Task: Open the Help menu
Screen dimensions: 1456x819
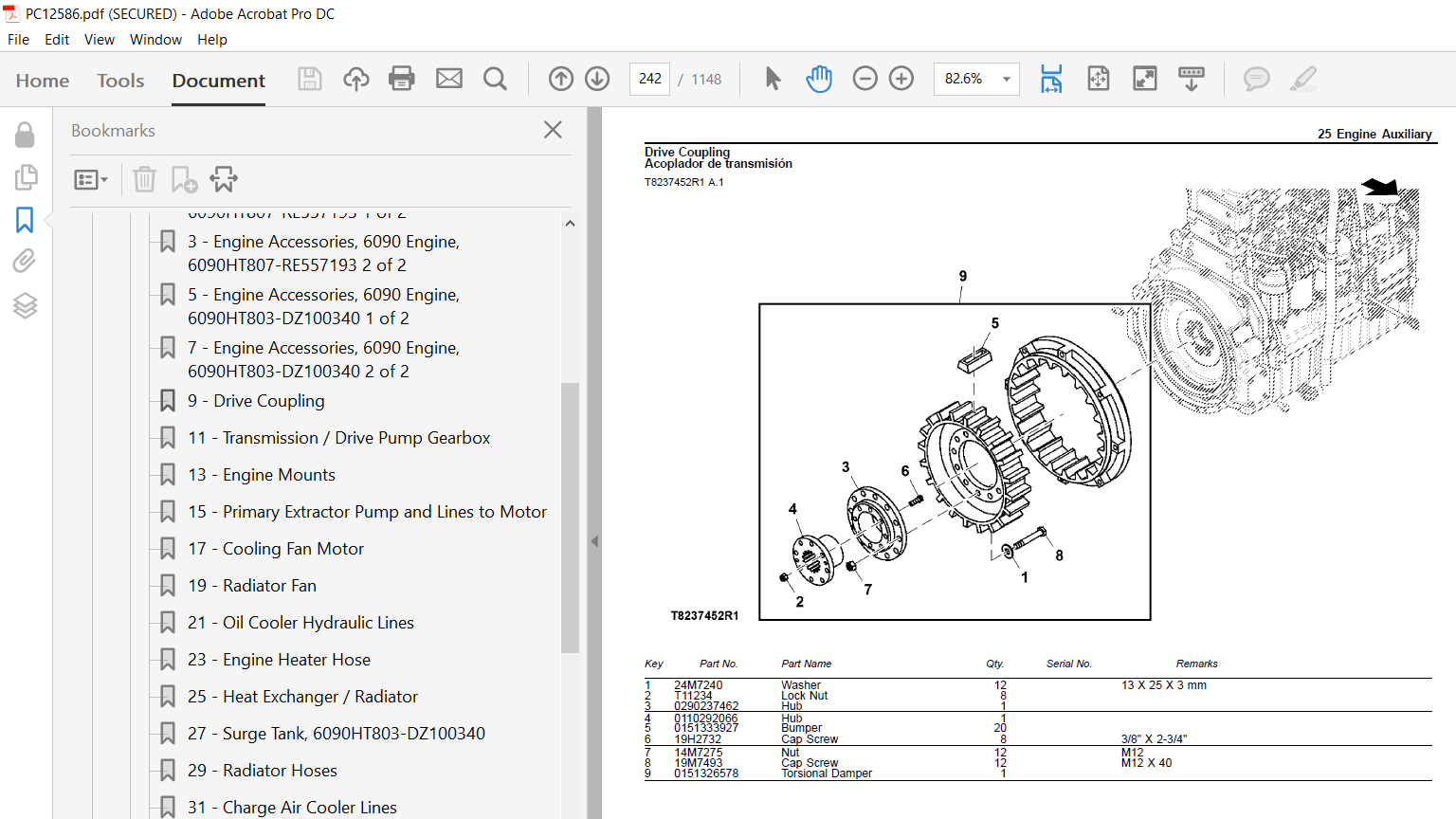Action: pyautogui.click(x=212, y=40)
